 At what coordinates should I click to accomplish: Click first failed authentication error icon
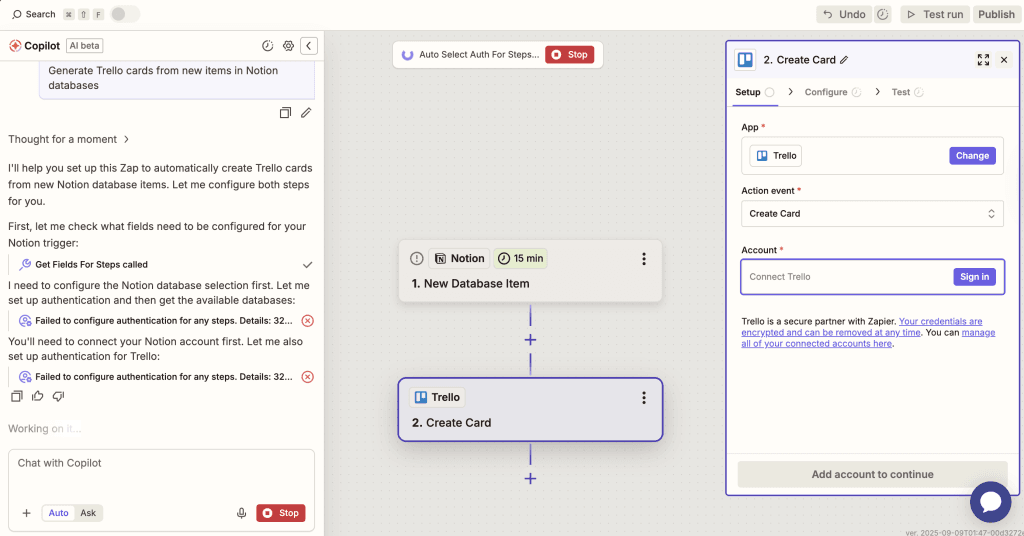click(x=308, y=321)
